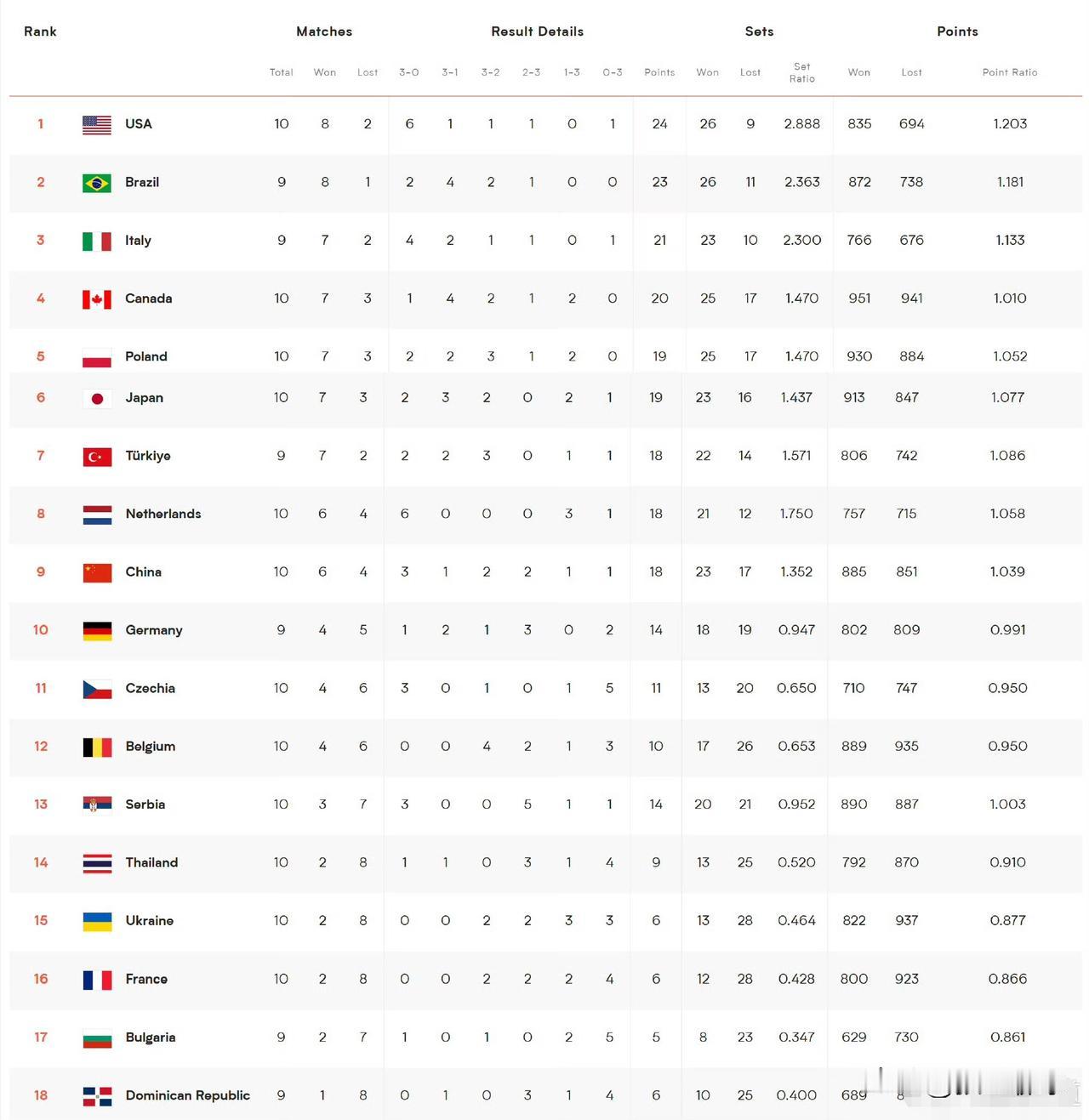This screenshot has height=1120, width=1089.
Task: Click the Czechia flag icon
Action: [97, 689]
